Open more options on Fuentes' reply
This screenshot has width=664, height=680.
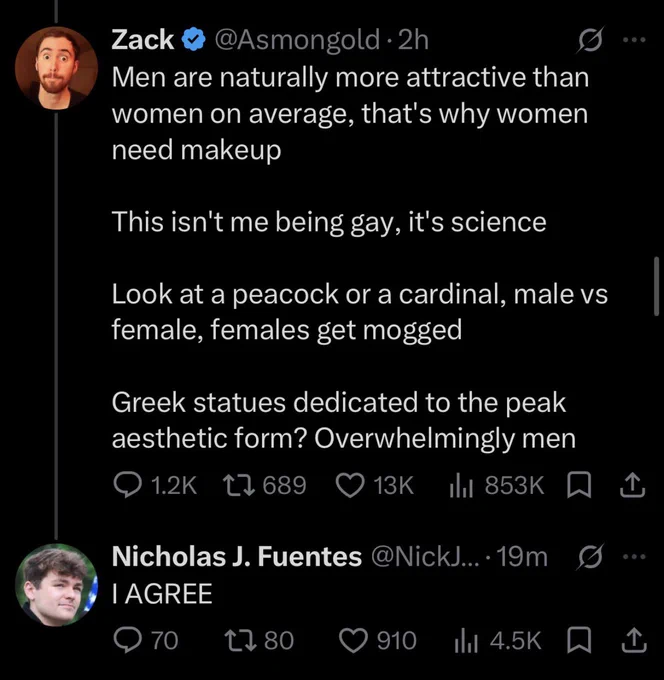(x=635, y=556)
